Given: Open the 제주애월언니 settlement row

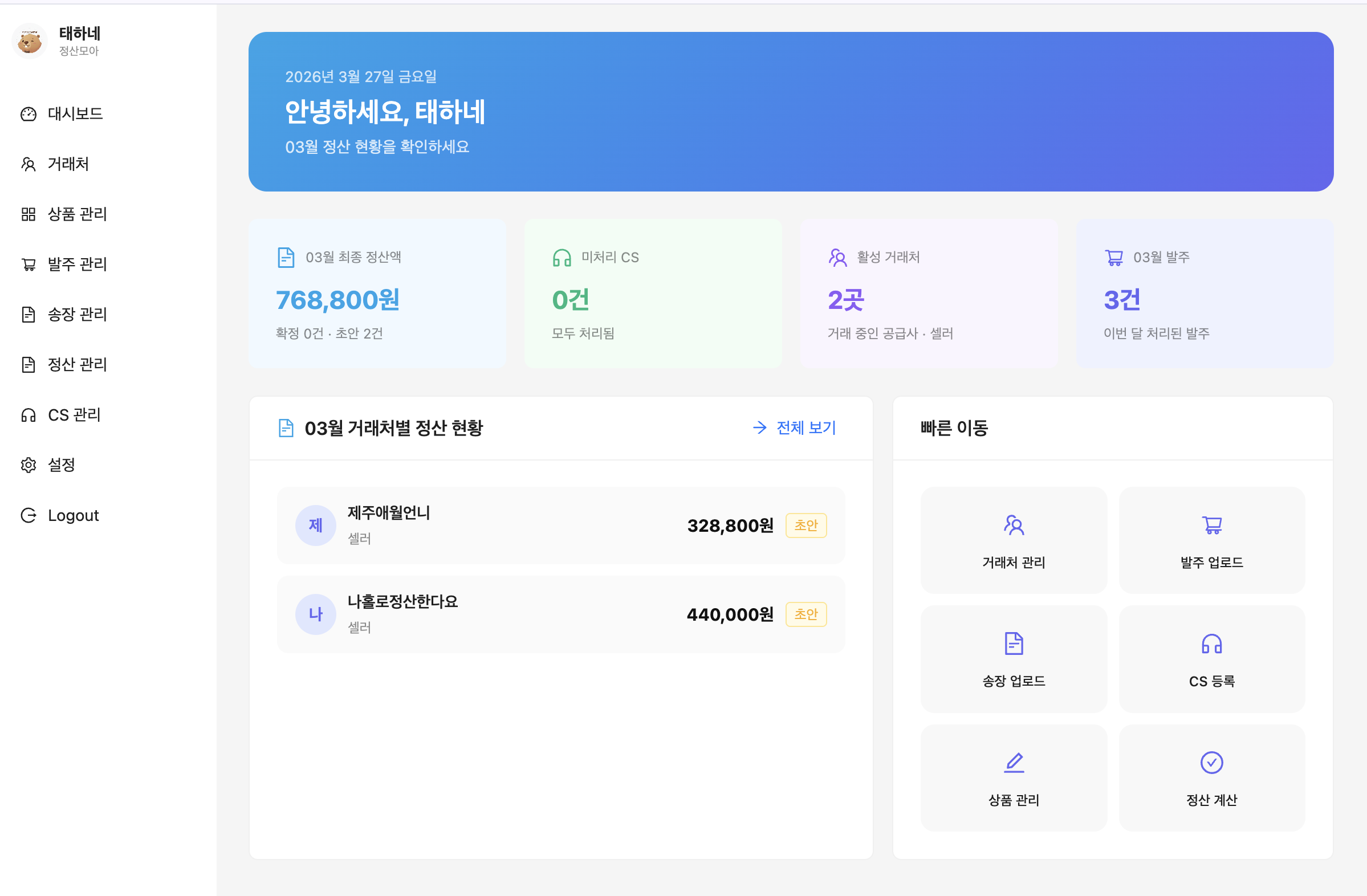Looking at the screenshot, I should pyautogui.click(x=560, y=525).
